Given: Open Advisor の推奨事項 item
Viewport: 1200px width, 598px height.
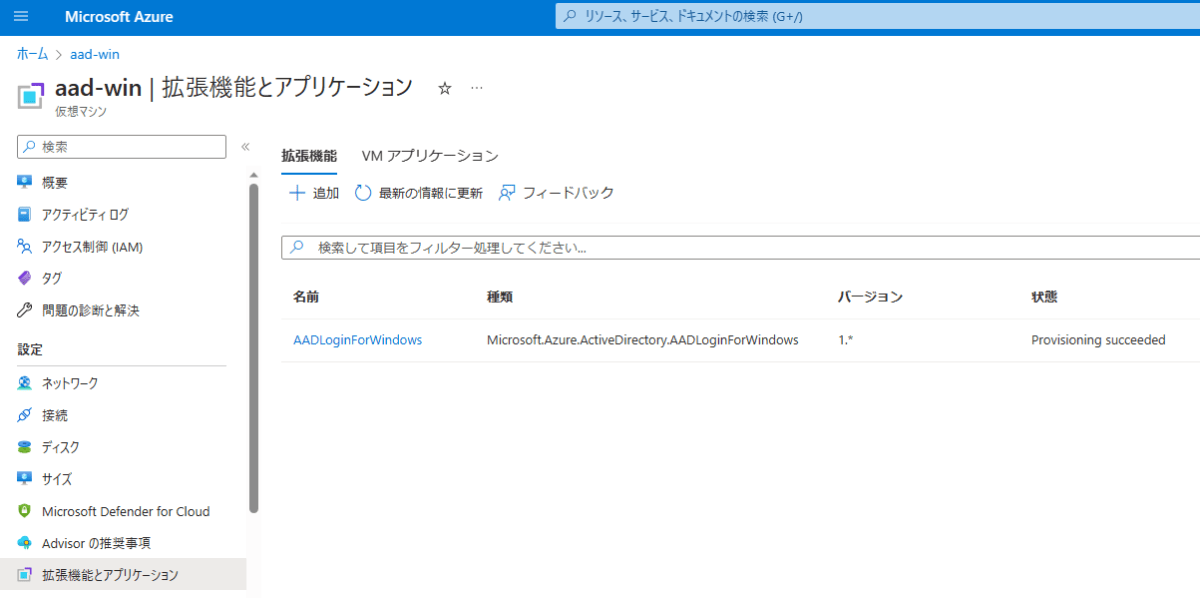Looking at the screenshot, I should tap(96, 543).
